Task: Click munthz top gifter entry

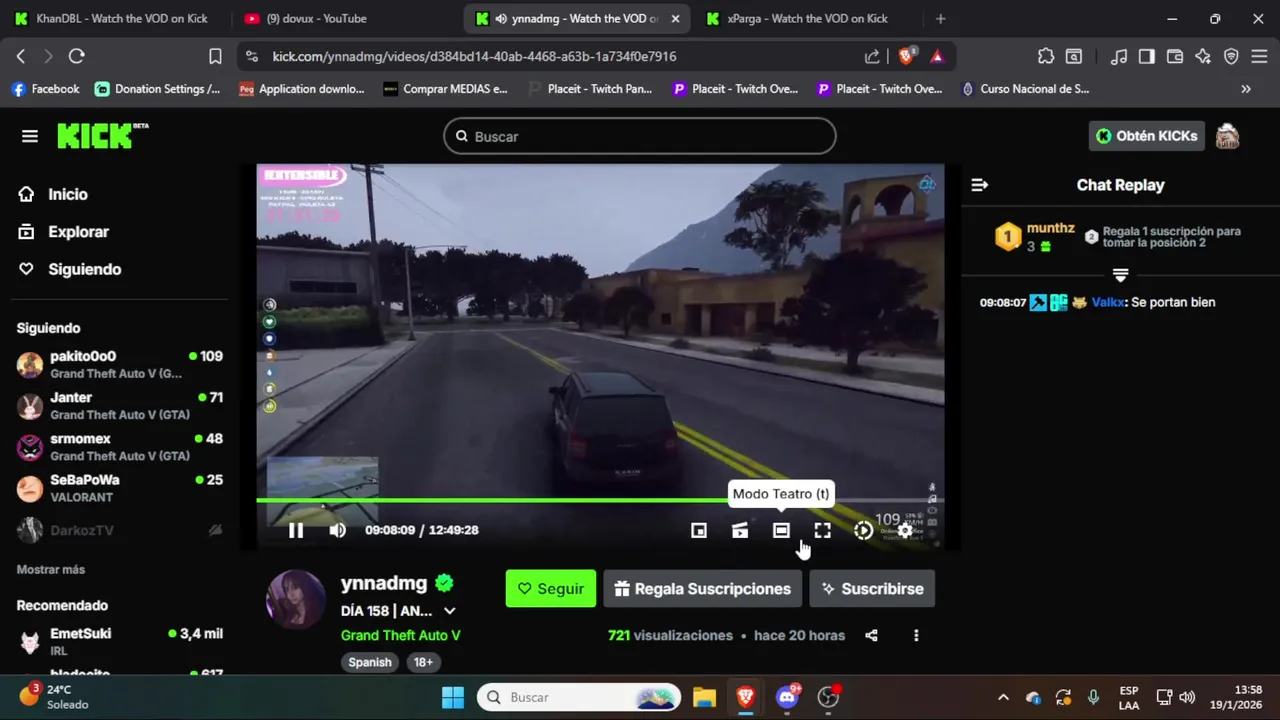Action: pyautogui.click(x=1035, y=237)
